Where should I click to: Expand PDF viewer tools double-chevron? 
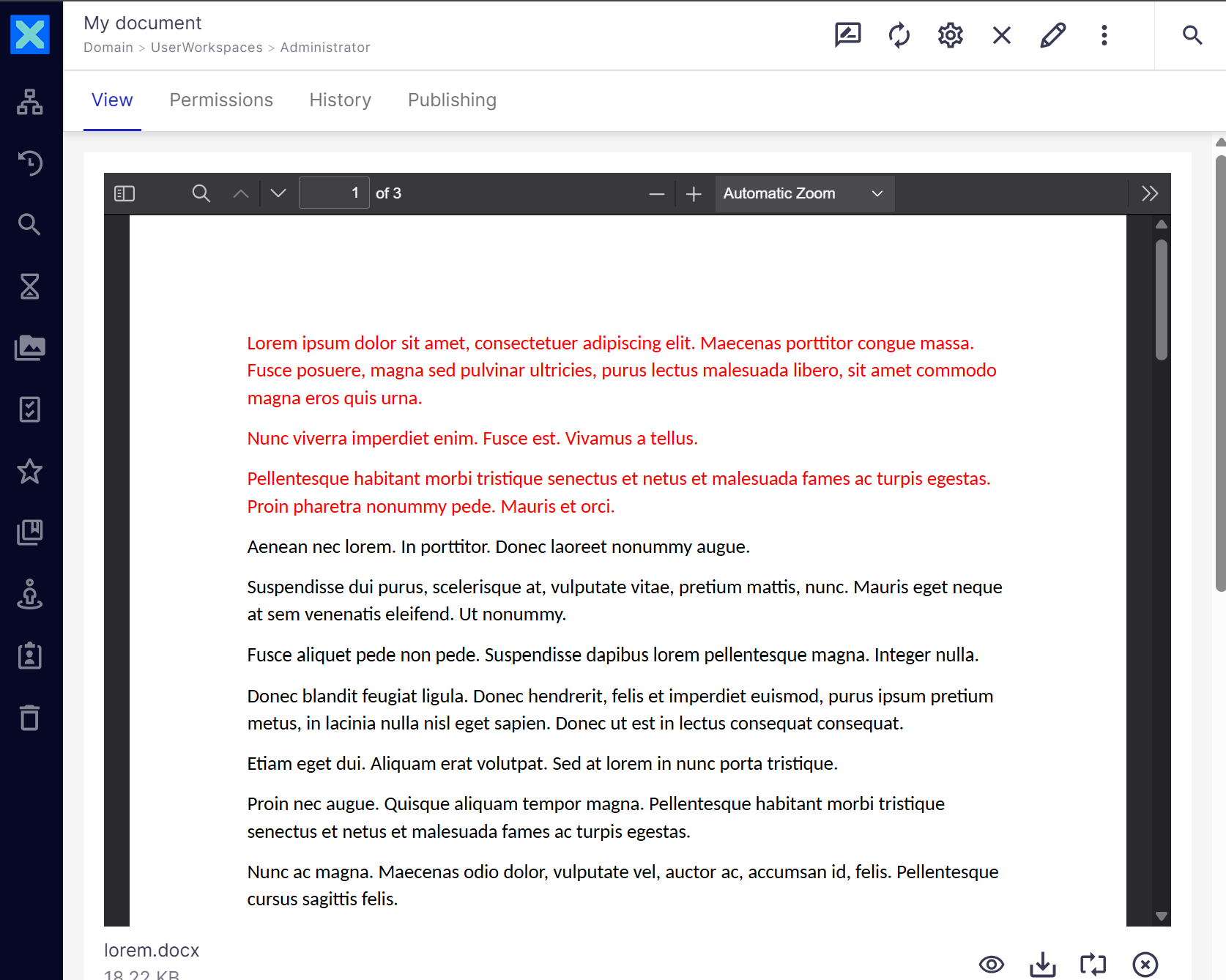1149,193
